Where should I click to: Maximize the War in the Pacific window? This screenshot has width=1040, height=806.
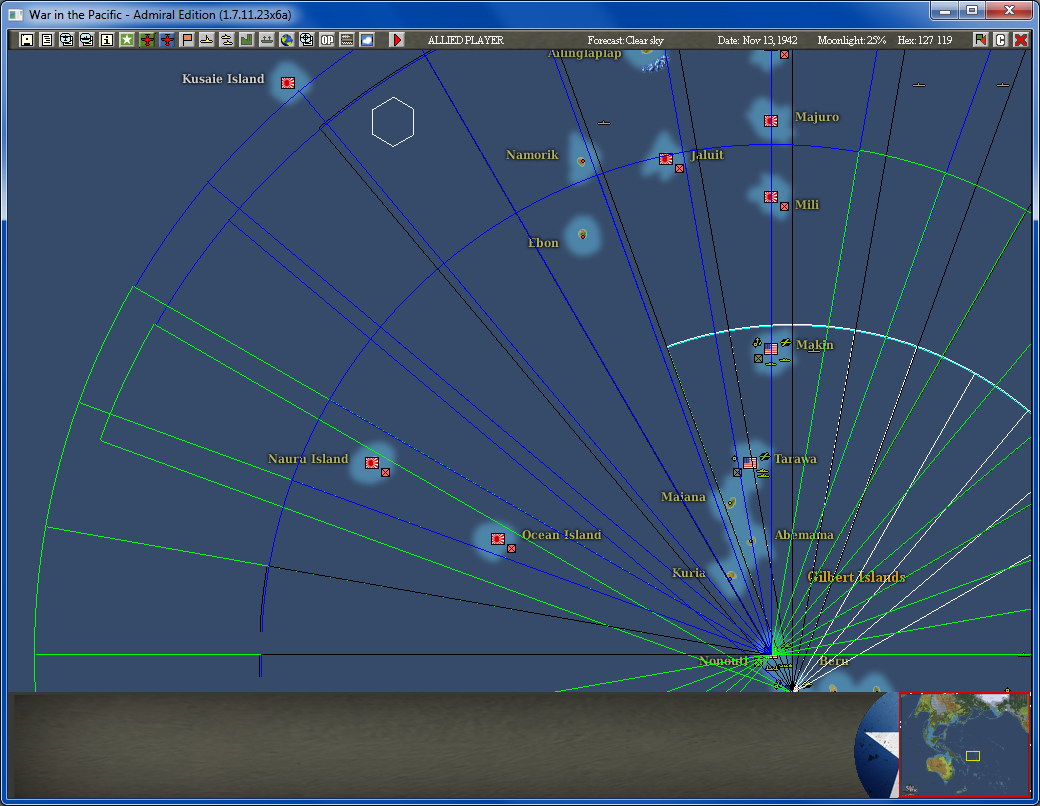pos(972,11)
